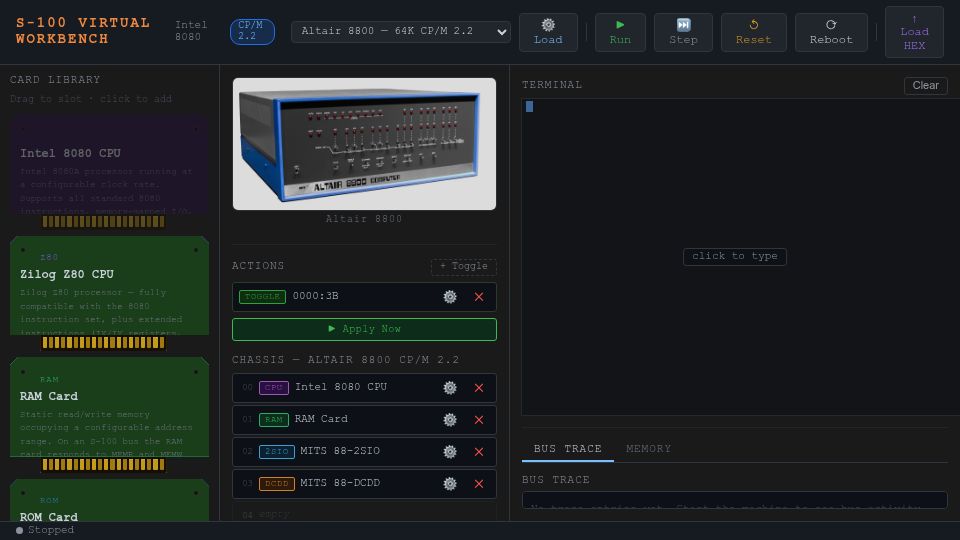Remove MITS 88-DCDD from chassis
Screen dimensions: 960x540
[x=479, y=484]
